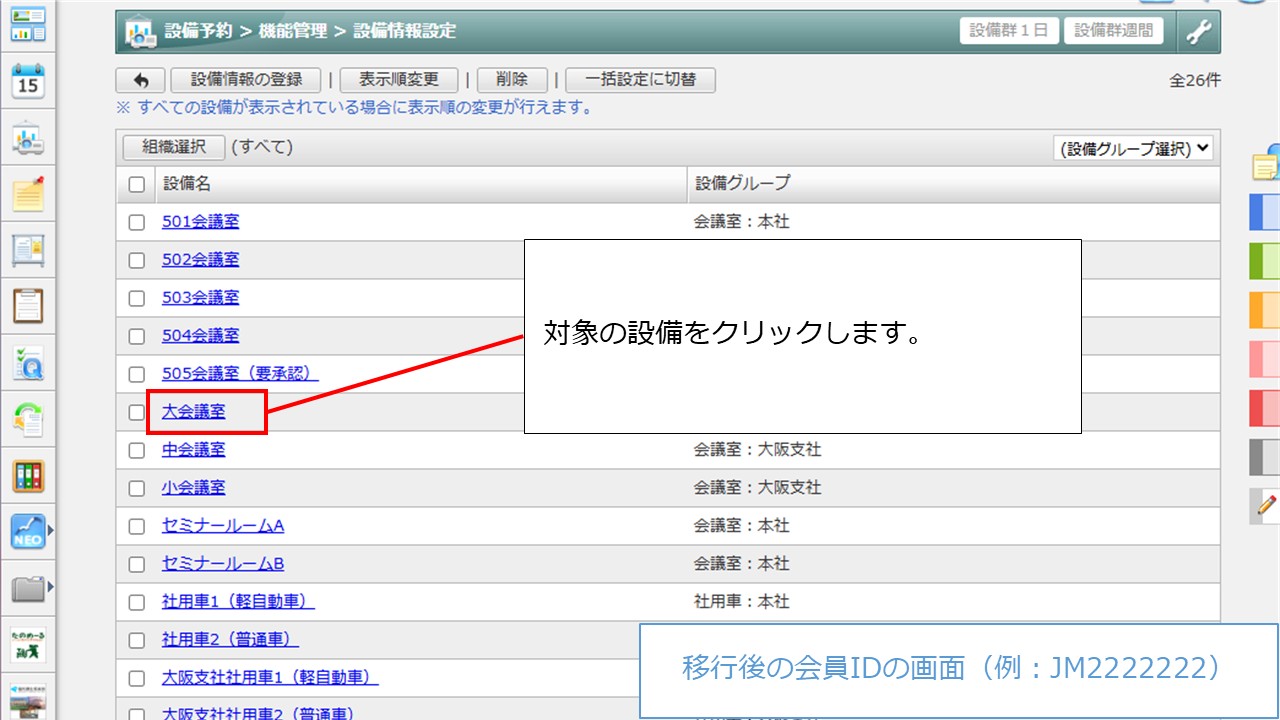Open the yellow sticky memo icon in sidebar

pyautogui.click(x=28, y=193)
